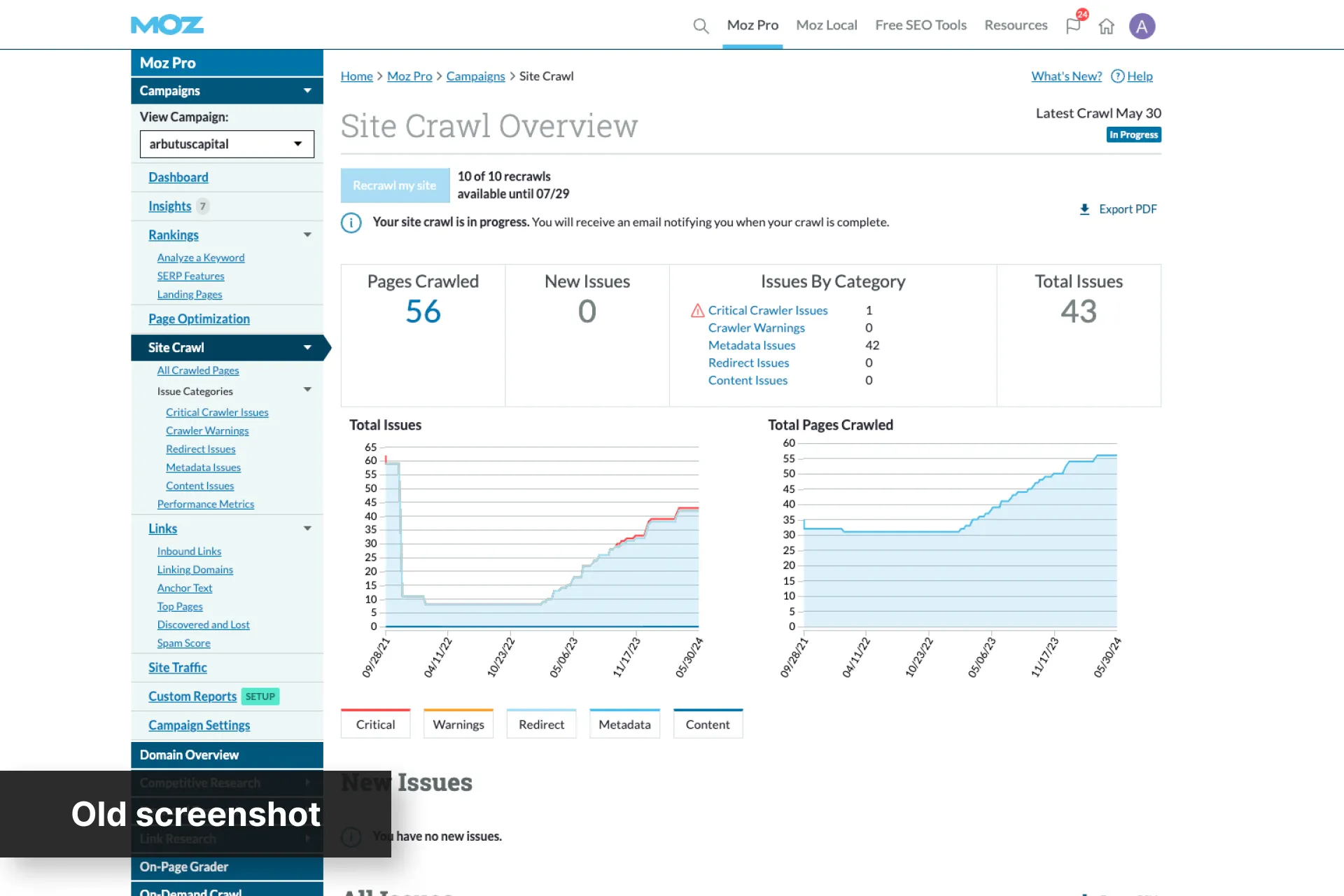The height and width of the screenshot is (896, 1344).
Task: Open Site Traffic link
Action: tap(177, 668)
